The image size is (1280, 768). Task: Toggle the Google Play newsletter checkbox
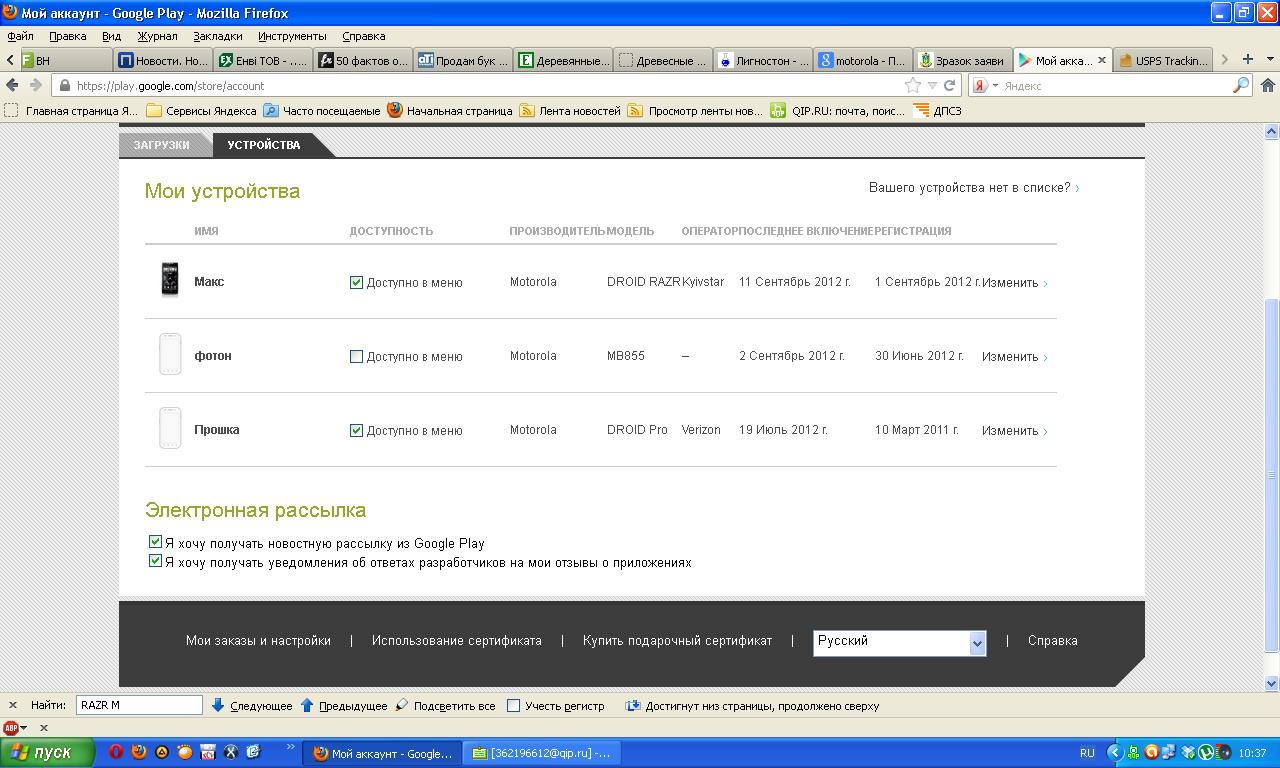click(x=155, y=542)
